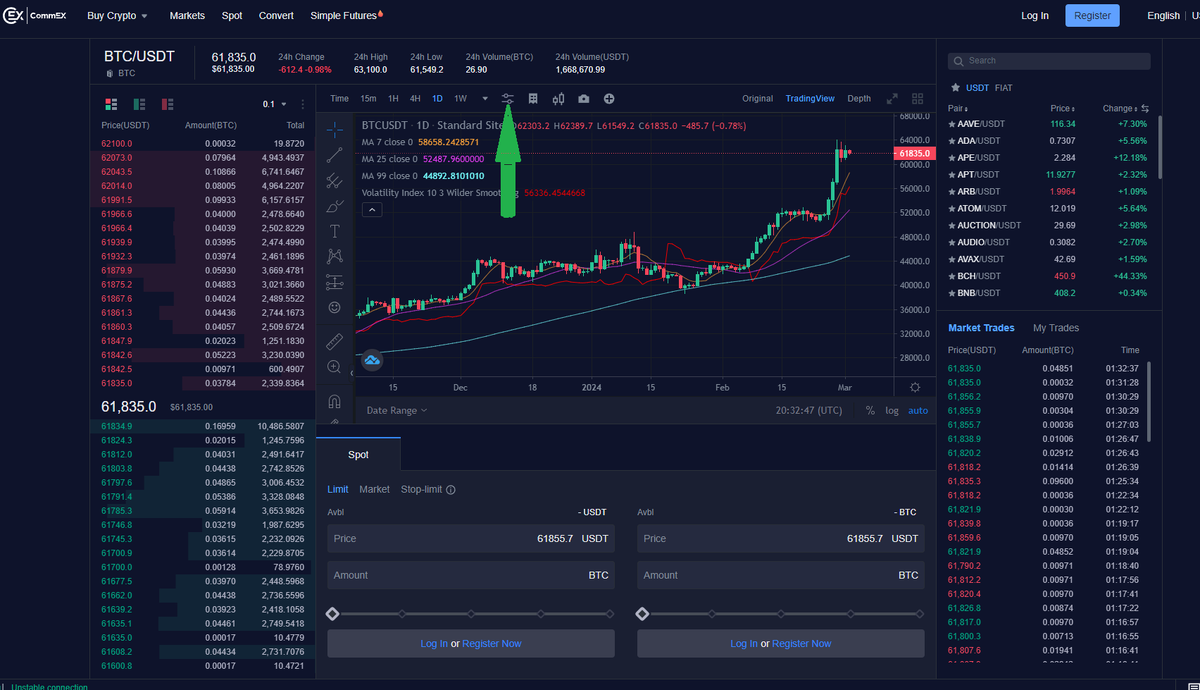Open the My Trades tab link
This screenshot has width=1200, height=690.
1056,327
